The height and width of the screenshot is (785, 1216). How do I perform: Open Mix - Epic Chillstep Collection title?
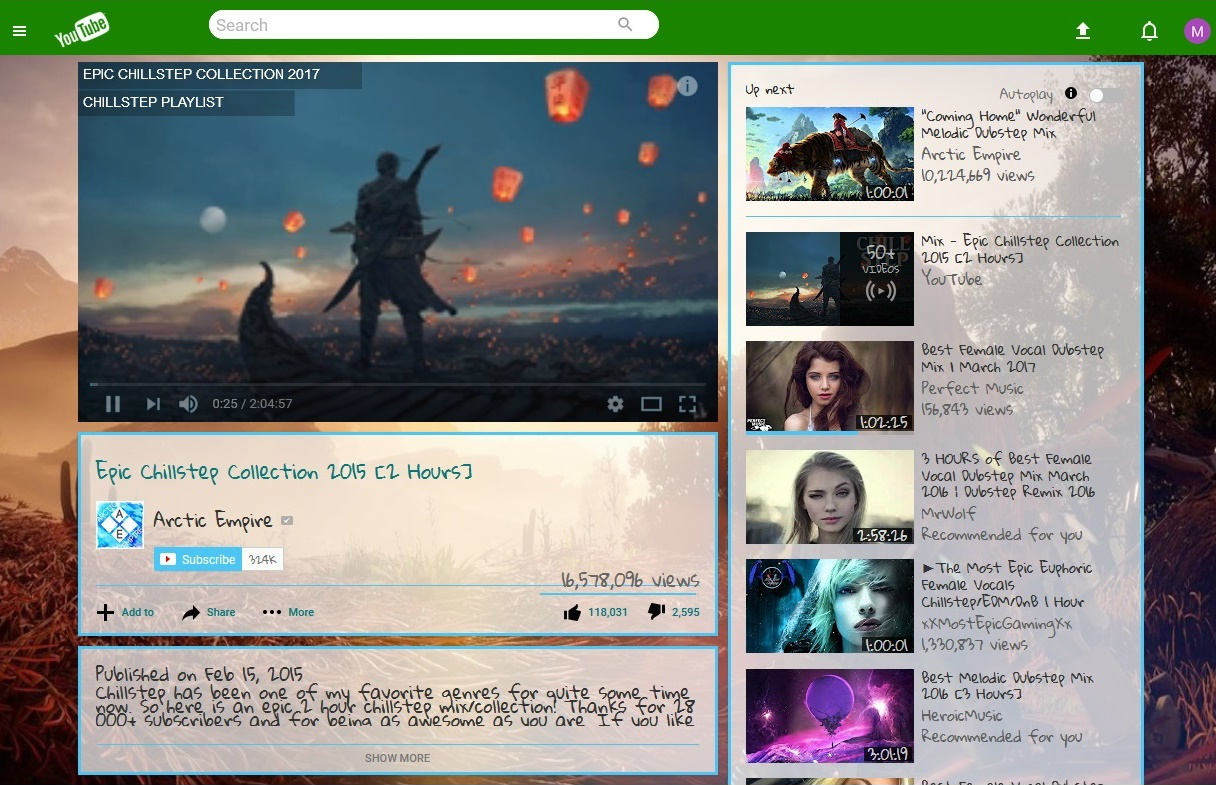tap(1020, 249)
